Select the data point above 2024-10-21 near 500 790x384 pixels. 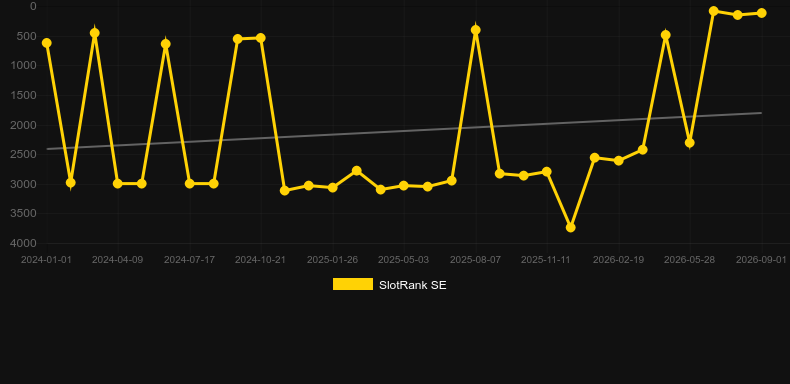(260, 38)
